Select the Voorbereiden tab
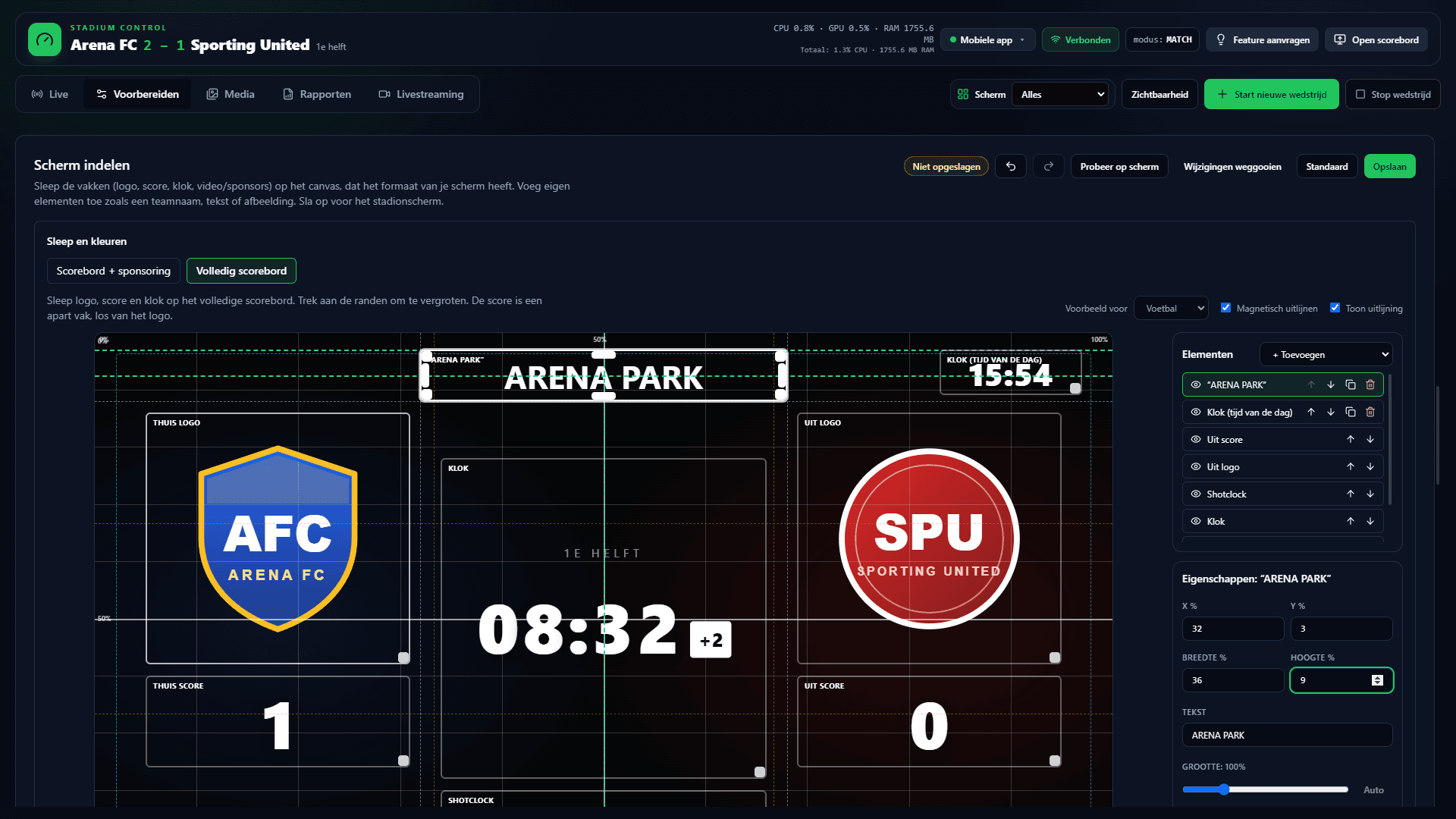This screenshot has height=819, width=1456. (137, 94)
